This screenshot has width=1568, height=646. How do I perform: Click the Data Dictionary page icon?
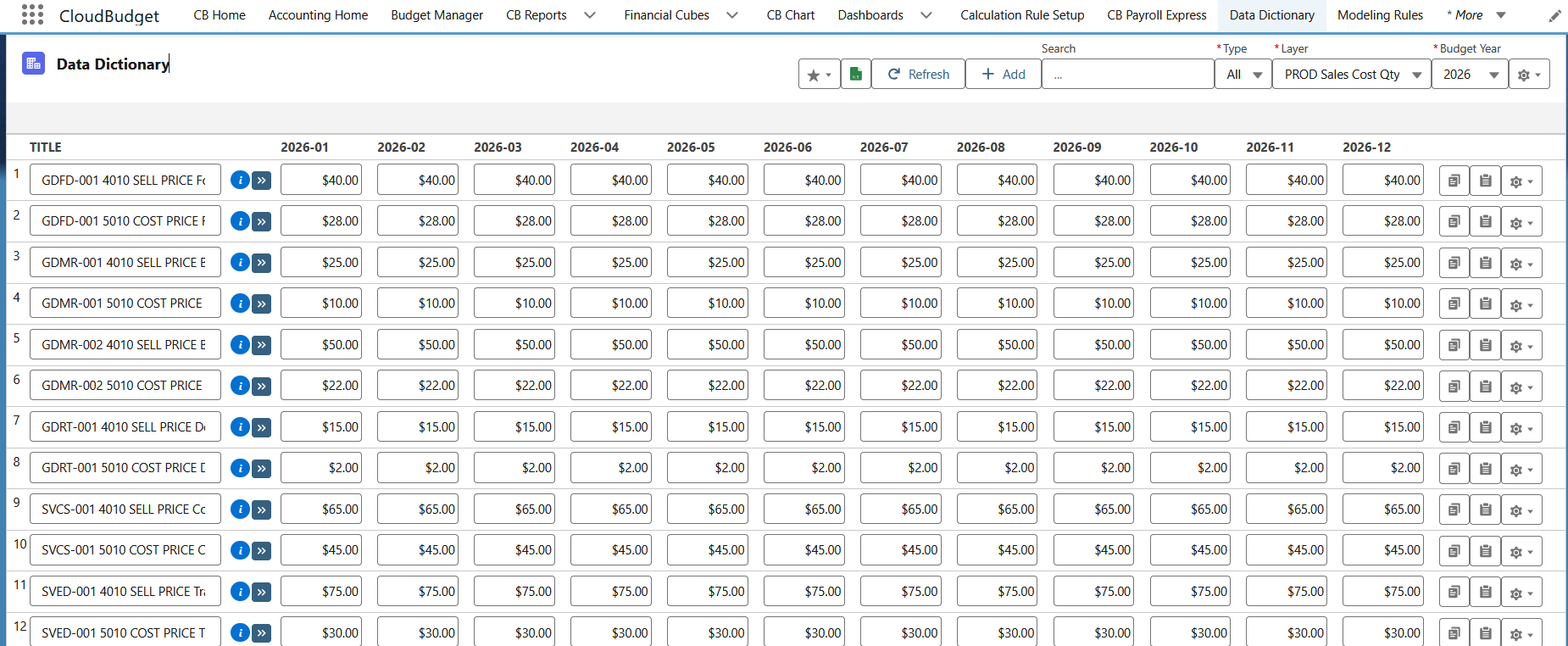pyautogui.click(x=33, y=64)
